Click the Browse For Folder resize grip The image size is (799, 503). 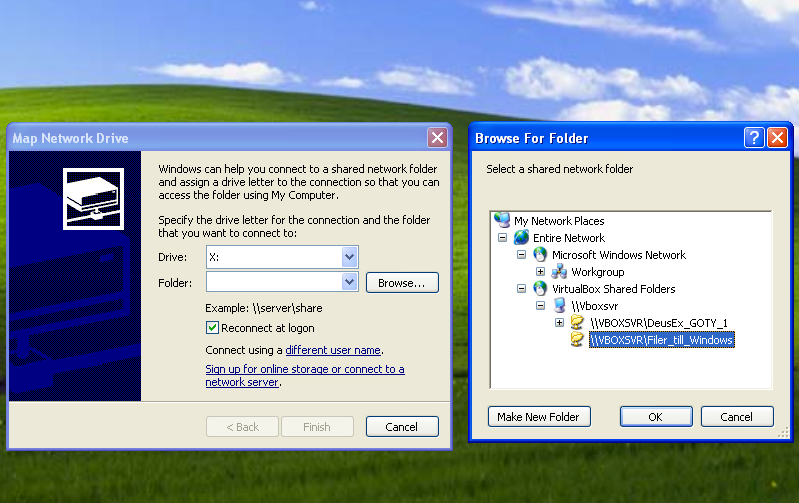[784, 433]
